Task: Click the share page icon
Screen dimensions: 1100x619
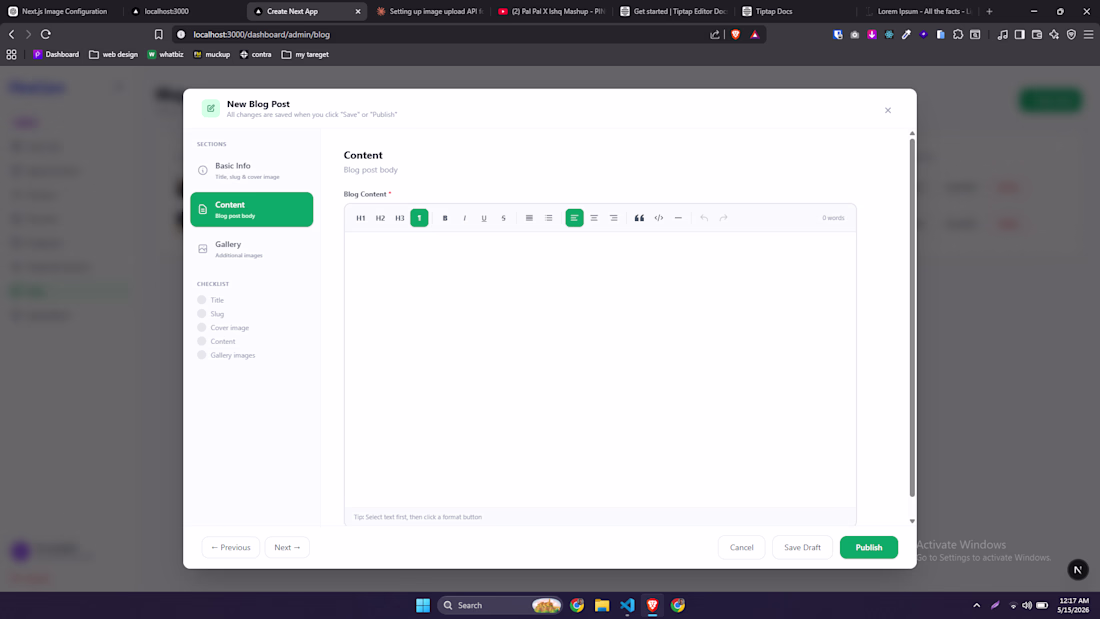Action: [715, 34]
